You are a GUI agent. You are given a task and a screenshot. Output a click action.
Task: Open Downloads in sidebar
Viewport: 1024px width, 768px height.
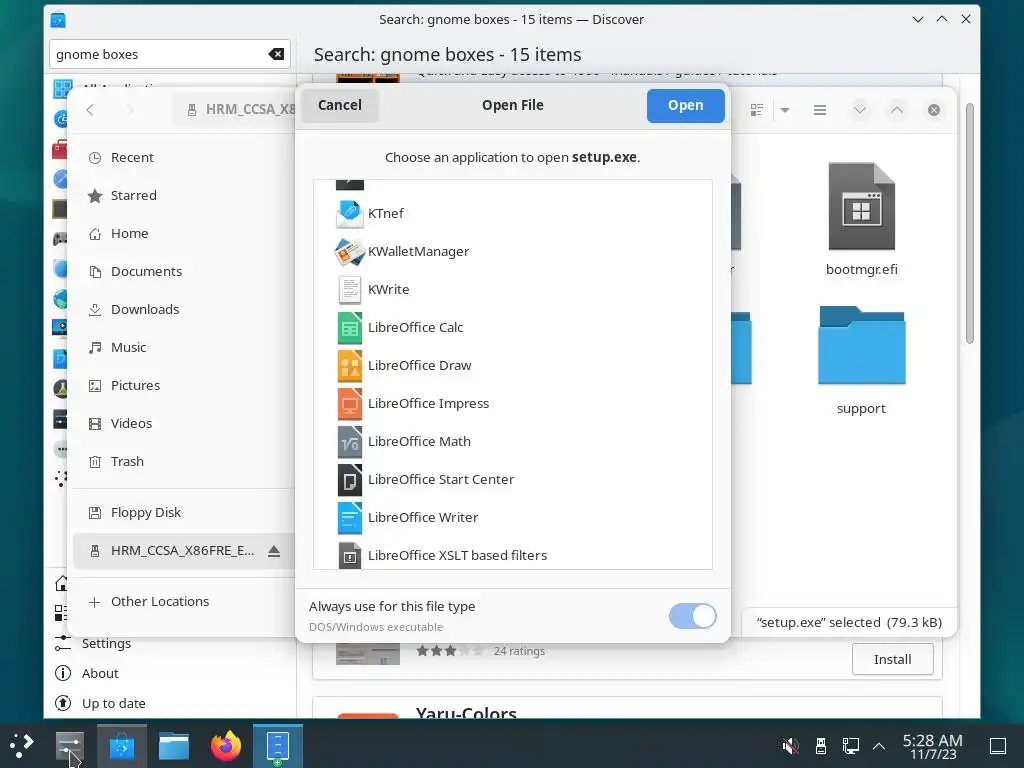pyautogui.click(x=184, y=309)
